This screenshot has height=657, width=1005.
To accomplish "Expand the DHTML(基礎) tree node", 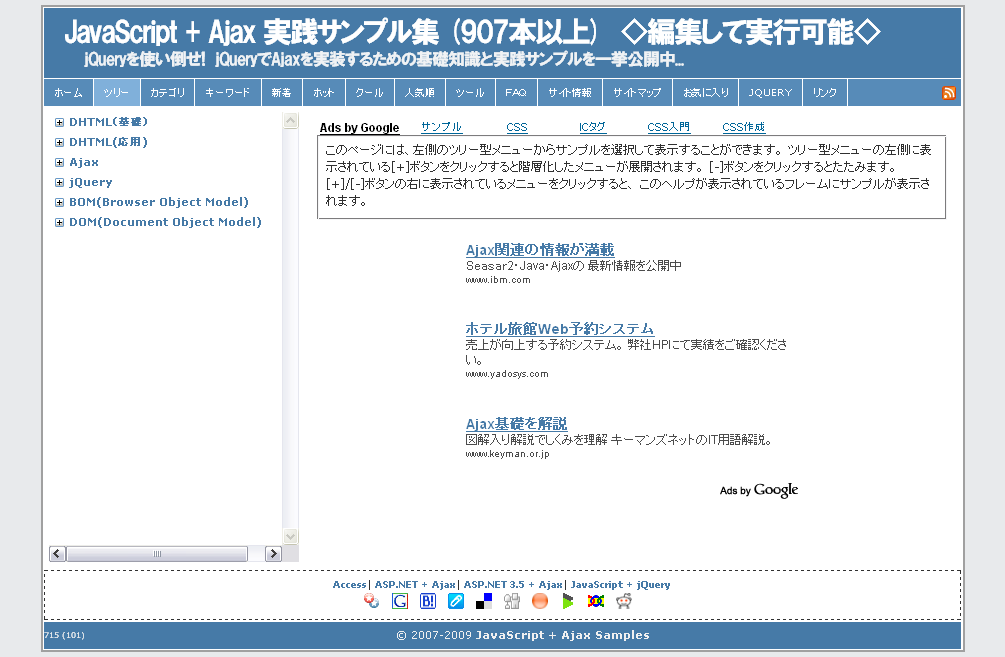I will pyautogui.click(x=60, y=122).
